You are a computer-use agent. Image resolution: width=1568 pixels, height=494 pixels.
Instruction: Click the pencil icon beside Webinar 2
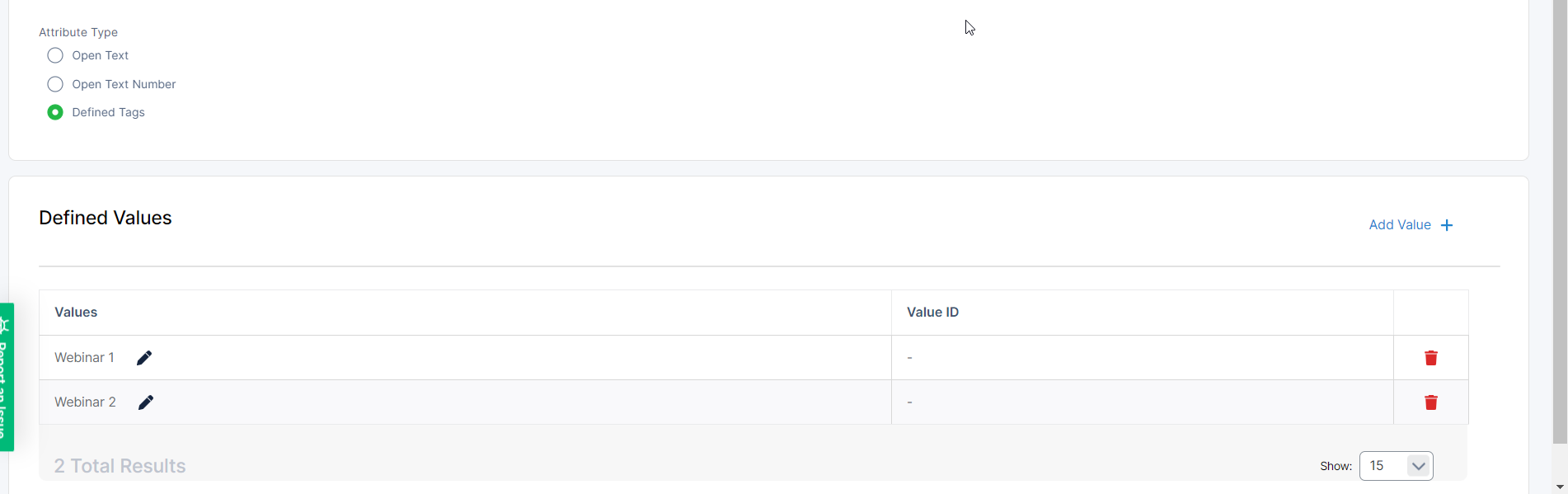click(146, 402)
